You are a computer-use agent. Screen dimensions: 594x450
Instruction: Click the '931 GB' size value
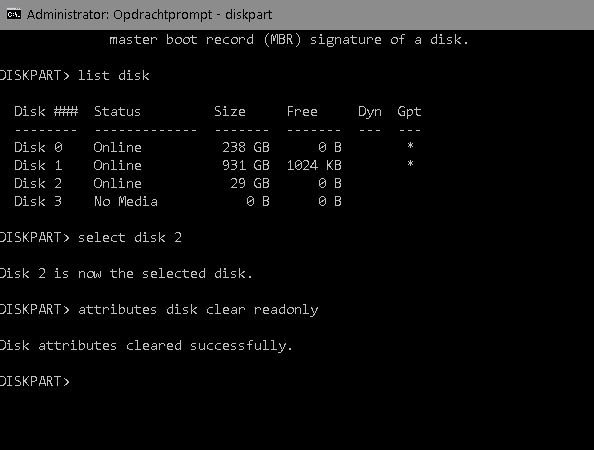click(x=246, y=165)
